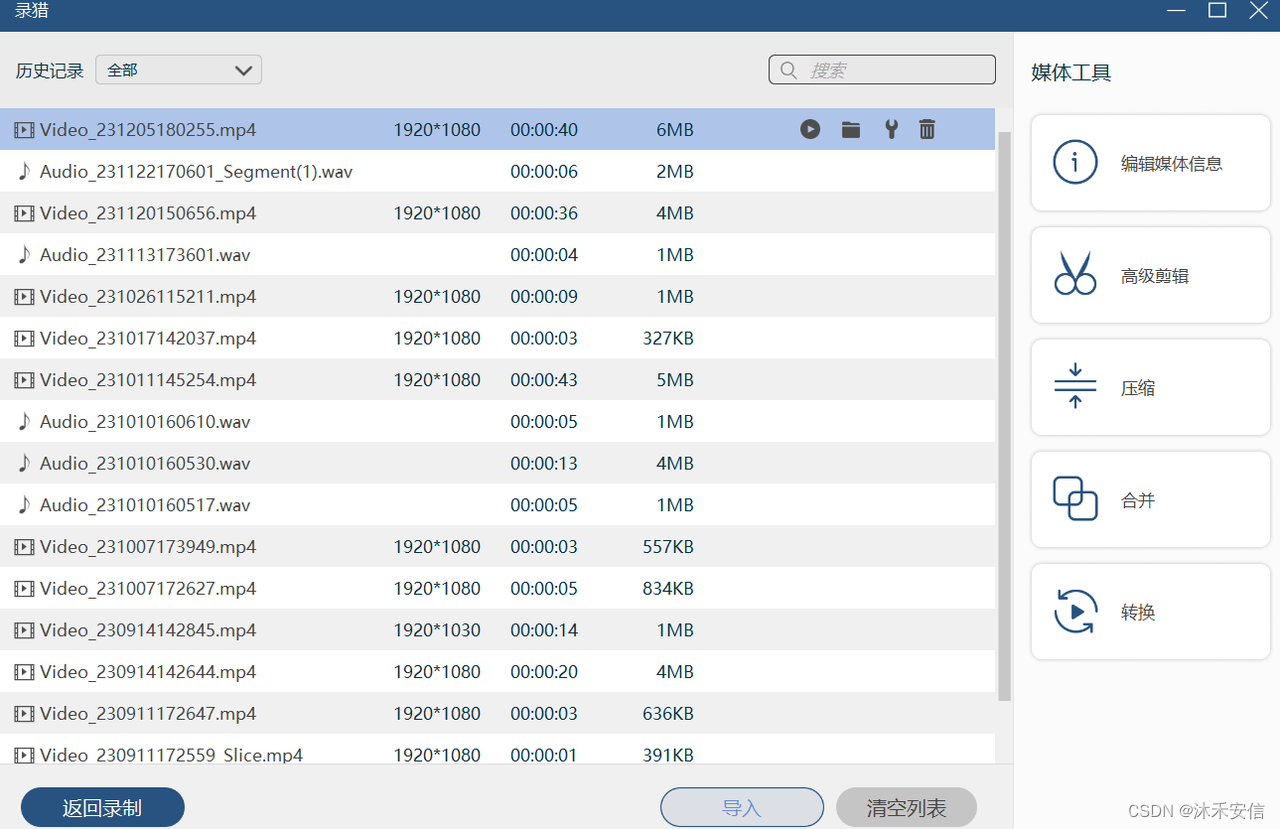The height and width of the screenshot is (829, 1280).
Task: Click the 00:00:20 duration cell
Action: tap(544, 672)
